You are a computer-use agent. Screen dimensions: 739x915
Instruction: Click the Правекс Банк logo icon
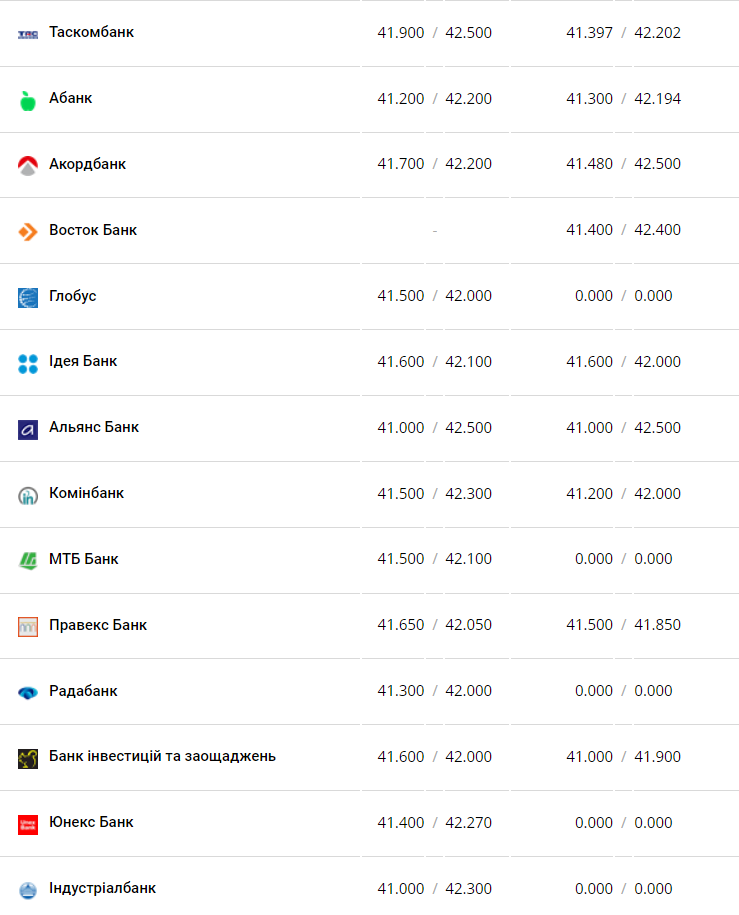pyautogui.click(x=28, y=627)
